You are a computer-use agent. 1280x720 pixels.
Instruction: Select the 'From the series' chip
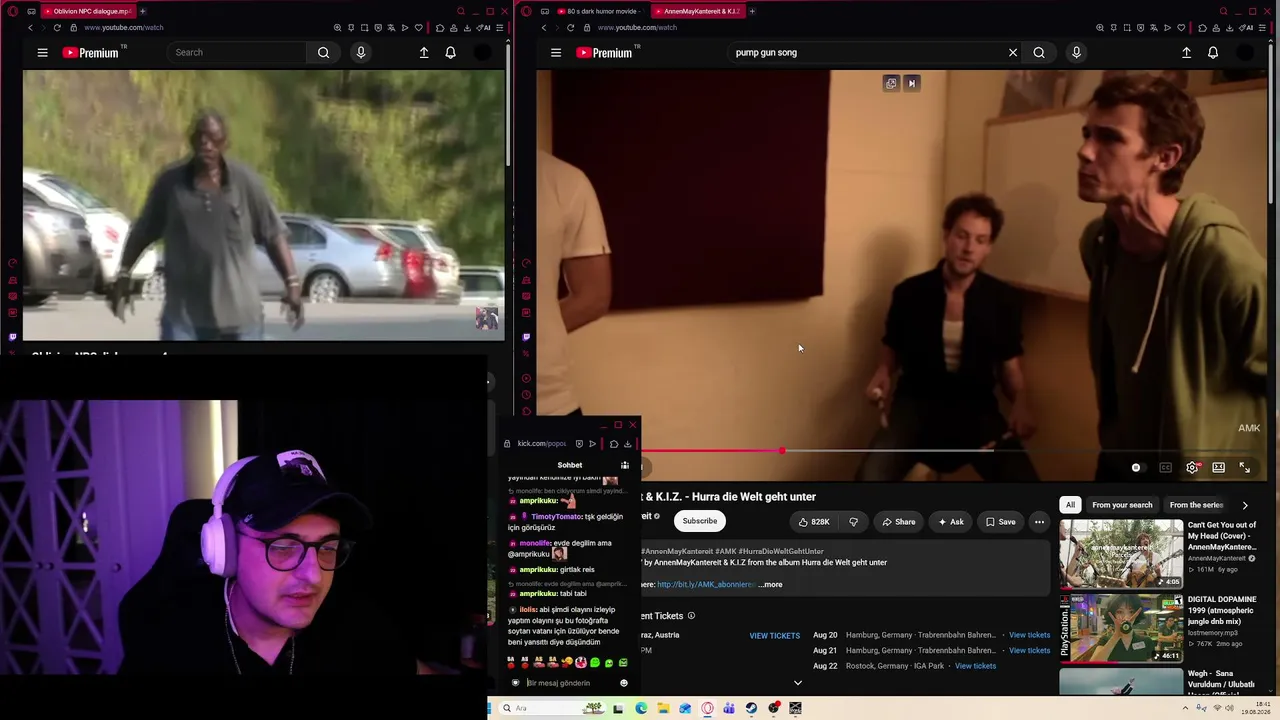click(x=1196, y=505)
